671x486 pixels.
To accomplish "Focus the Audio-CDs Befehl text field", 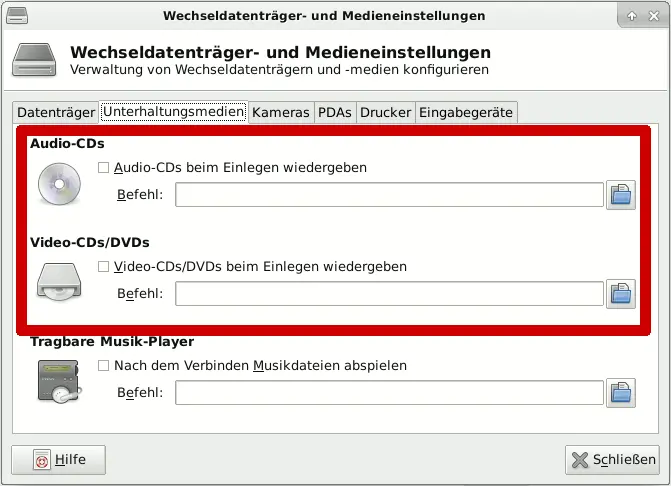I will 389,194.
